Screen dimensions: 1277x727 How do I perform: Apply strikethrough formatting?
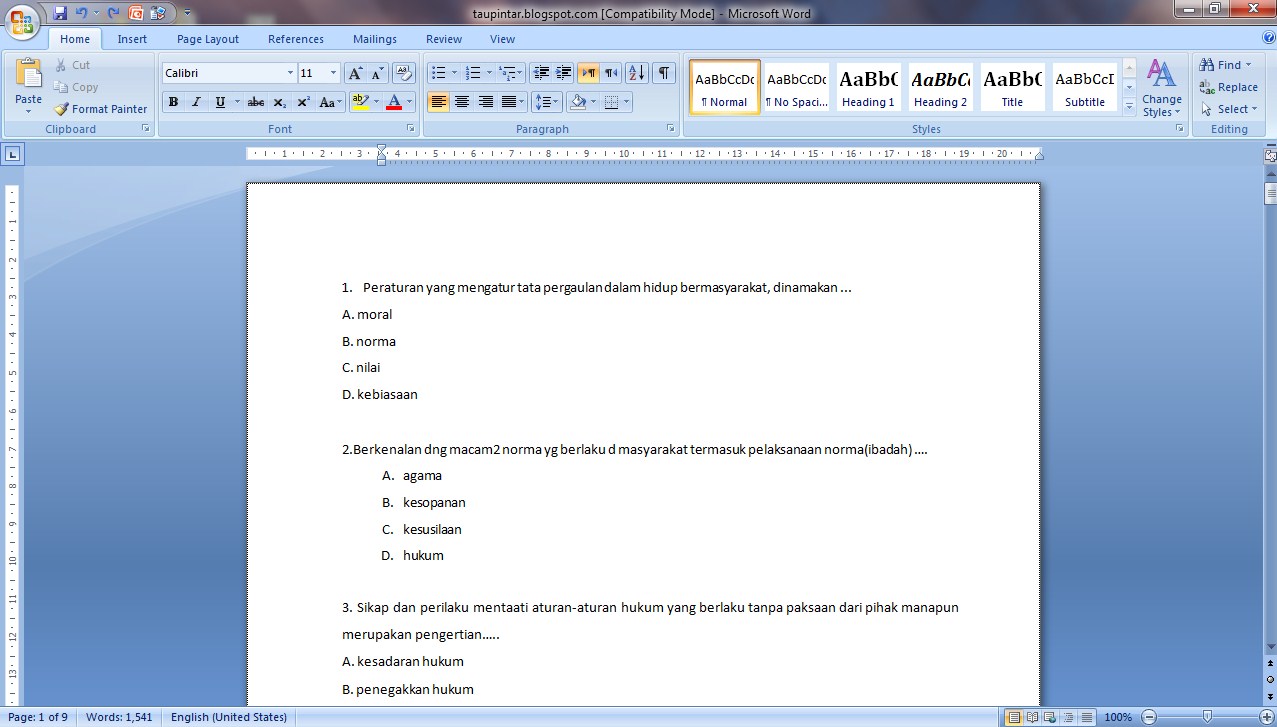coord(256,102)
